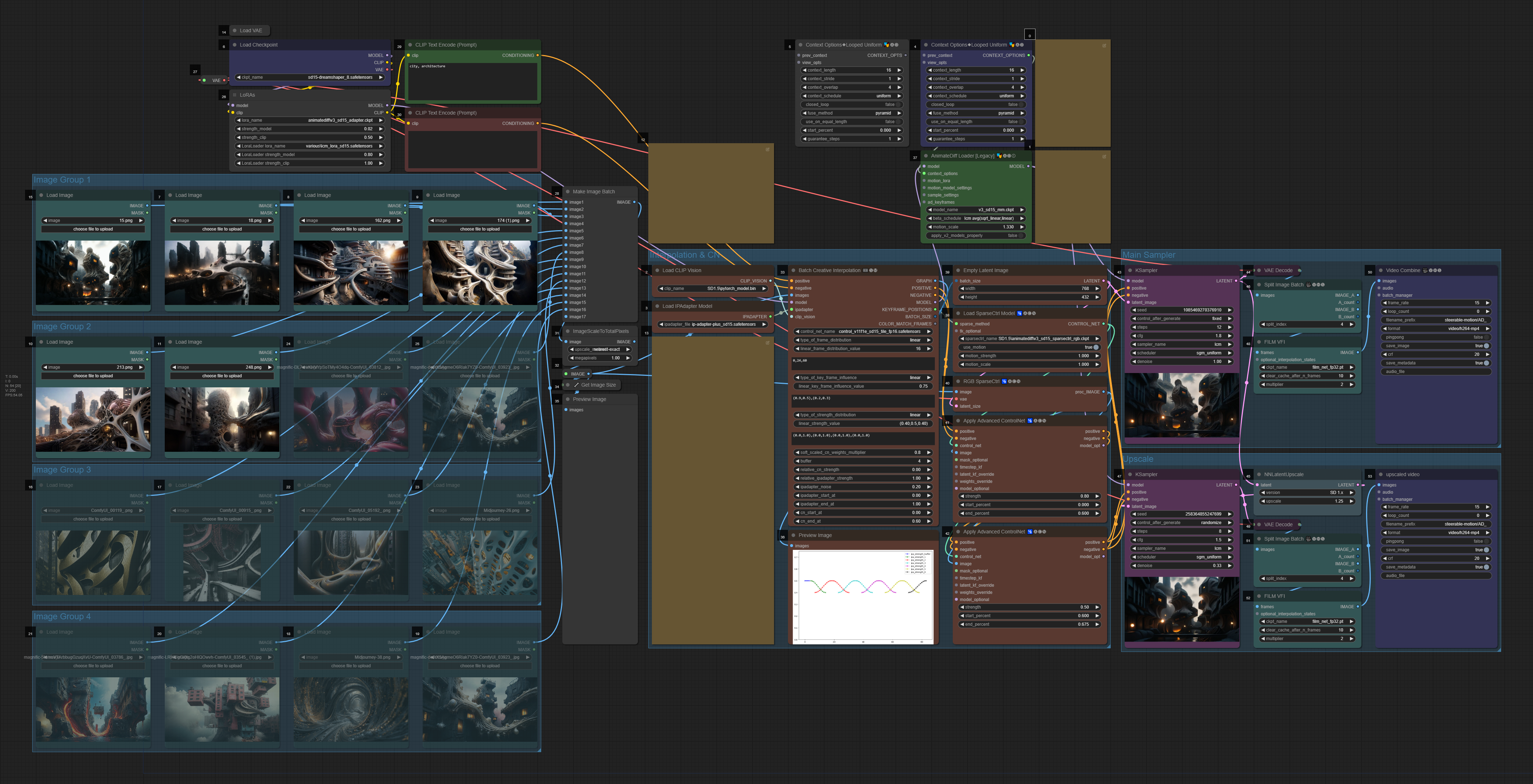Click the camera badge on Load SparseCtrl Model title
This screenshot has height=784, width=1533.
pos(1019,314)
